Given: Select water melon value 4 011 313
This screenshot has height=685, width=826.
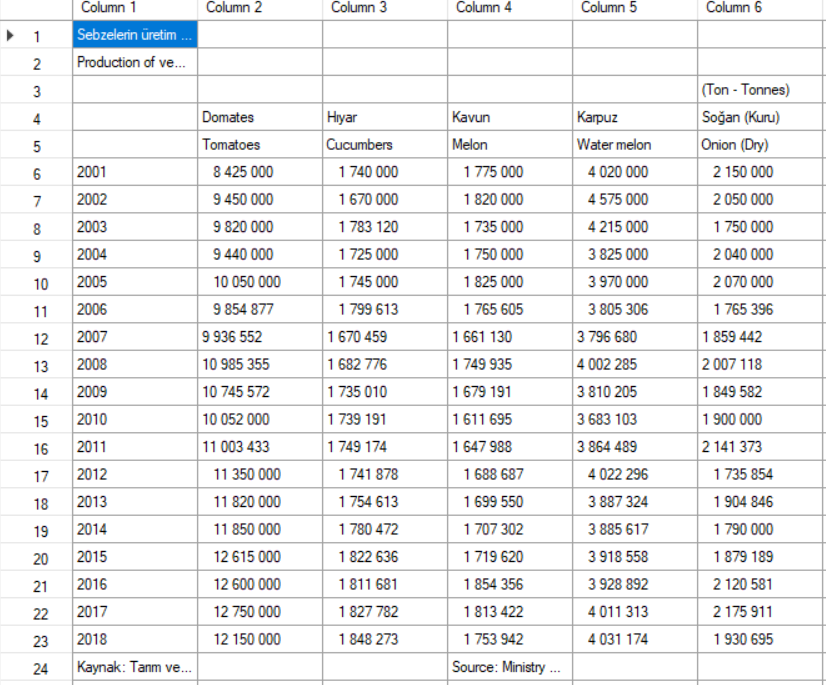Looking at the screenshot, I should click(x=634, y=611).
